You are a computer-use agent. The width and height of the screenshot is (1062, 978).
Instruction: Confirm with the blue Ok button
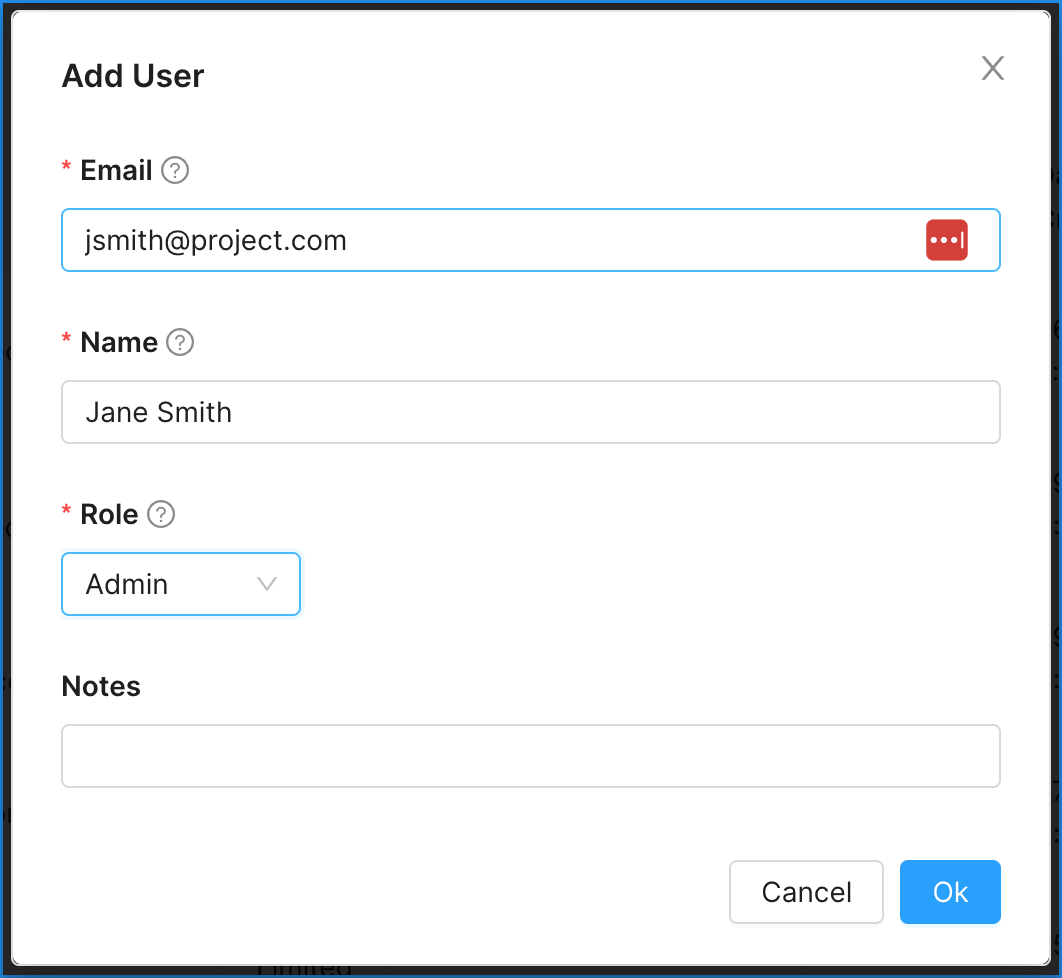pos(950,892)
